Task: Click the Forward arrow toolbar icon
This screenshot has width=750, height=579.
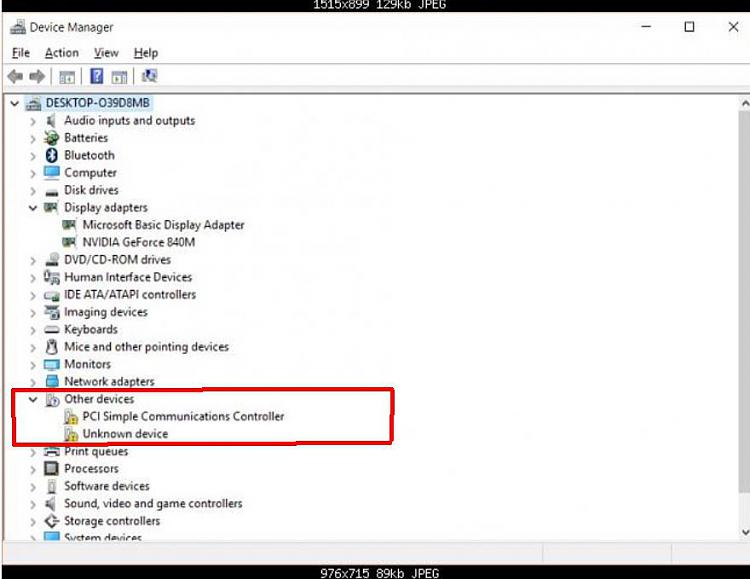Action: (x=37, y=76)
